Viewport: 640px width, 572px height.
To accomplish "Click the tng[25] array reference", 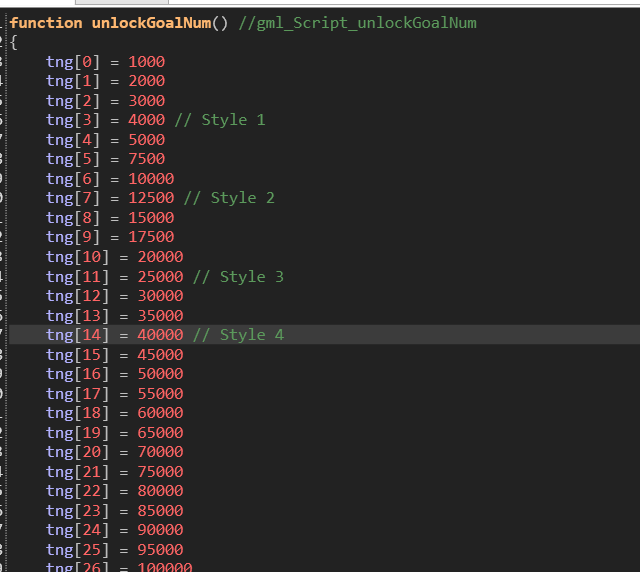I will (78, 550).
